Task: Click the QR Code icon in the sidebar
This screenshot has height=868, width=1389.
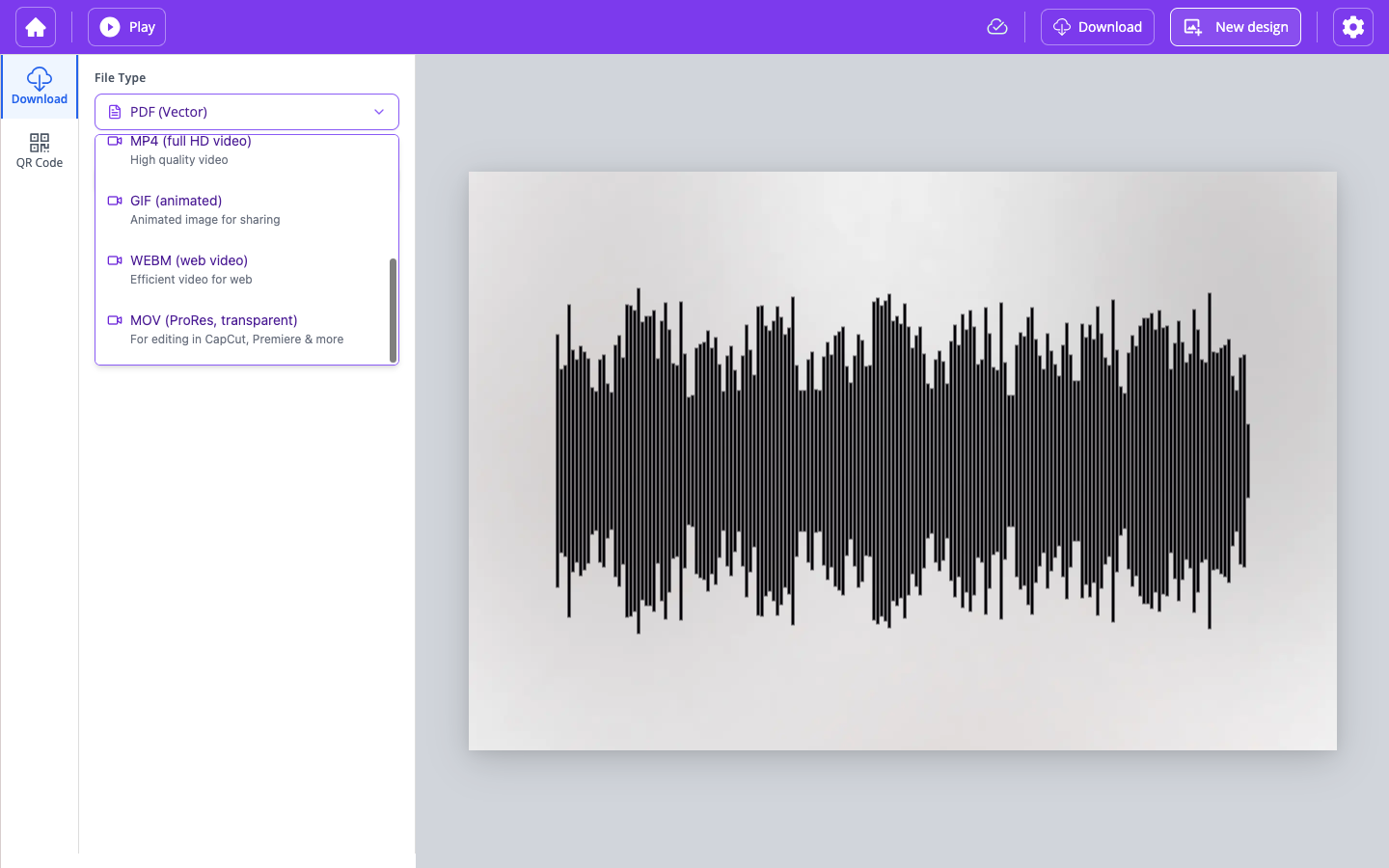Action: [40, 143]
